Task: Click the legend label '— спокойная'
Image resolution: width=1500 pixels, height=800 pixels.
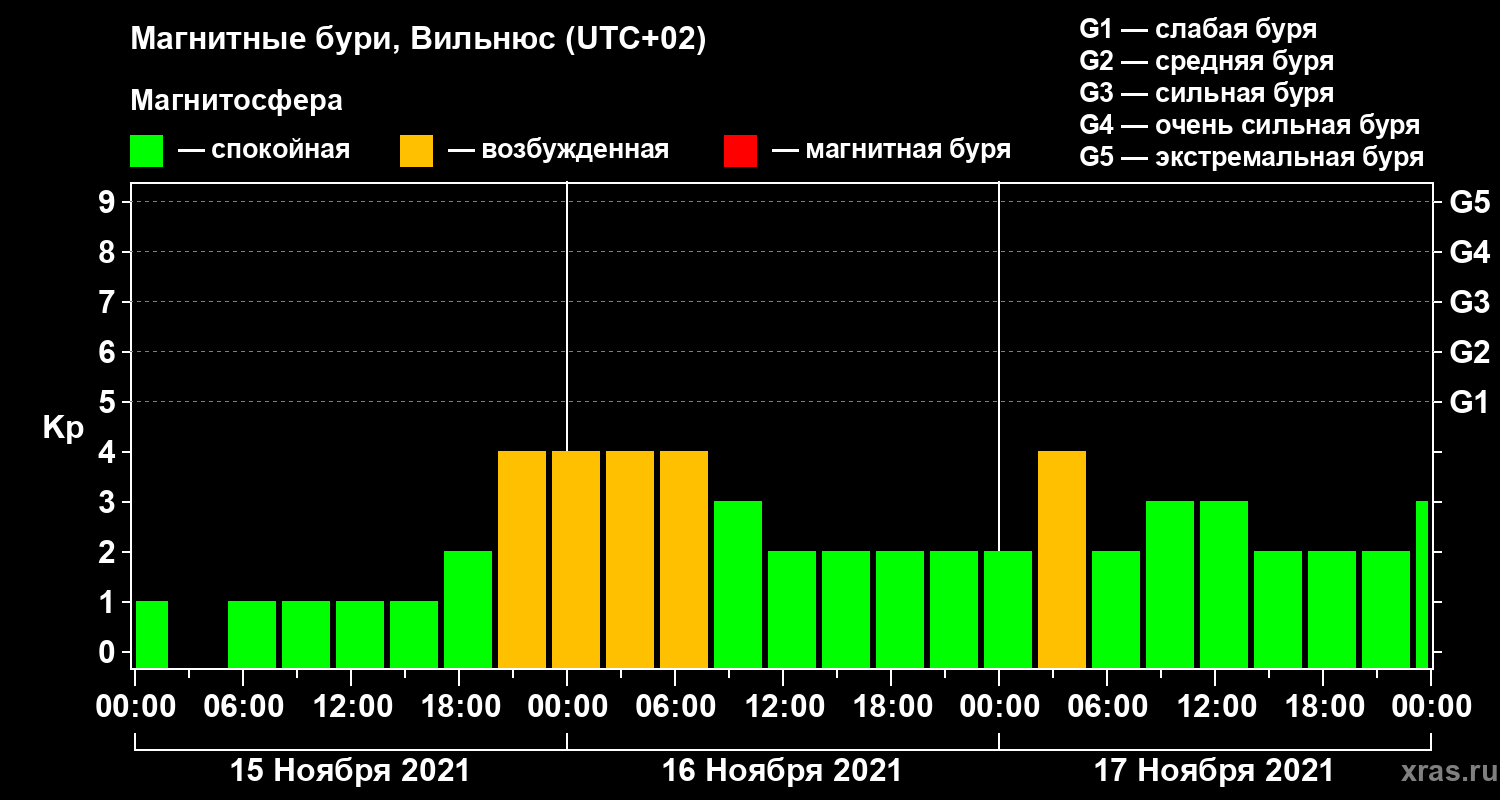Action: point(263,150)
